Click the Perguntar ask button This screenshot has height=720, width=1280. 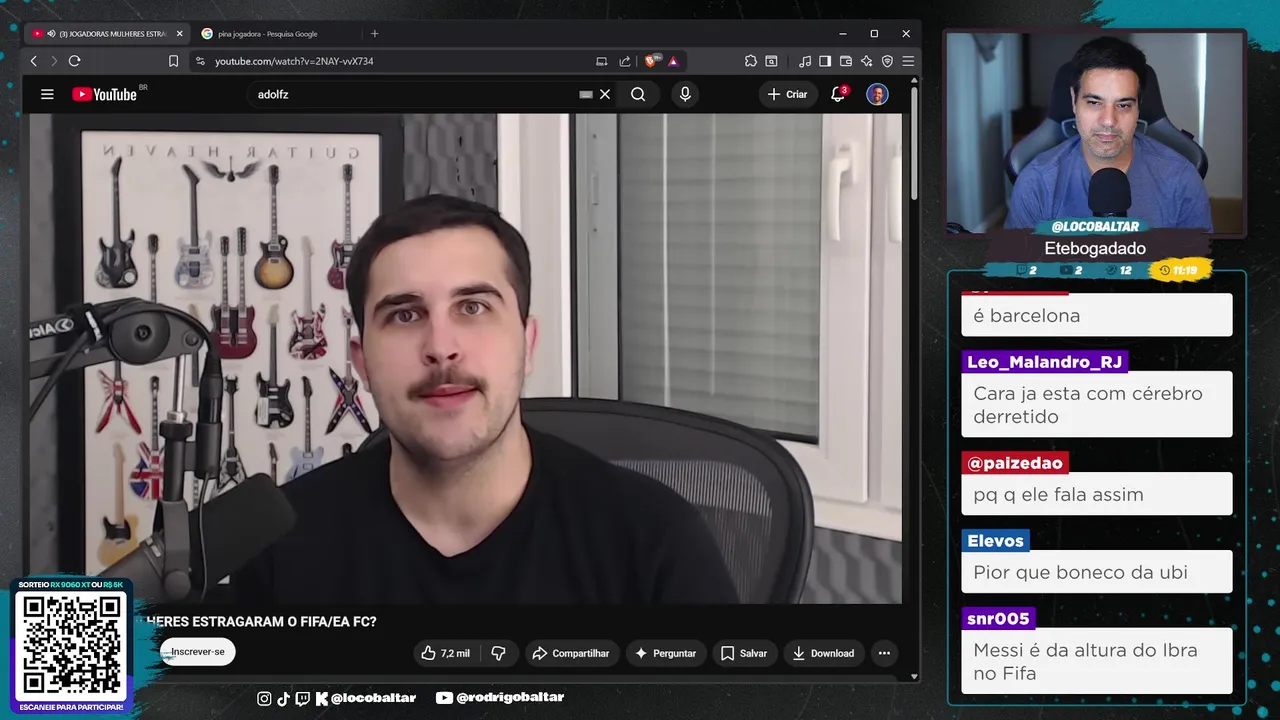coord(665,653)
